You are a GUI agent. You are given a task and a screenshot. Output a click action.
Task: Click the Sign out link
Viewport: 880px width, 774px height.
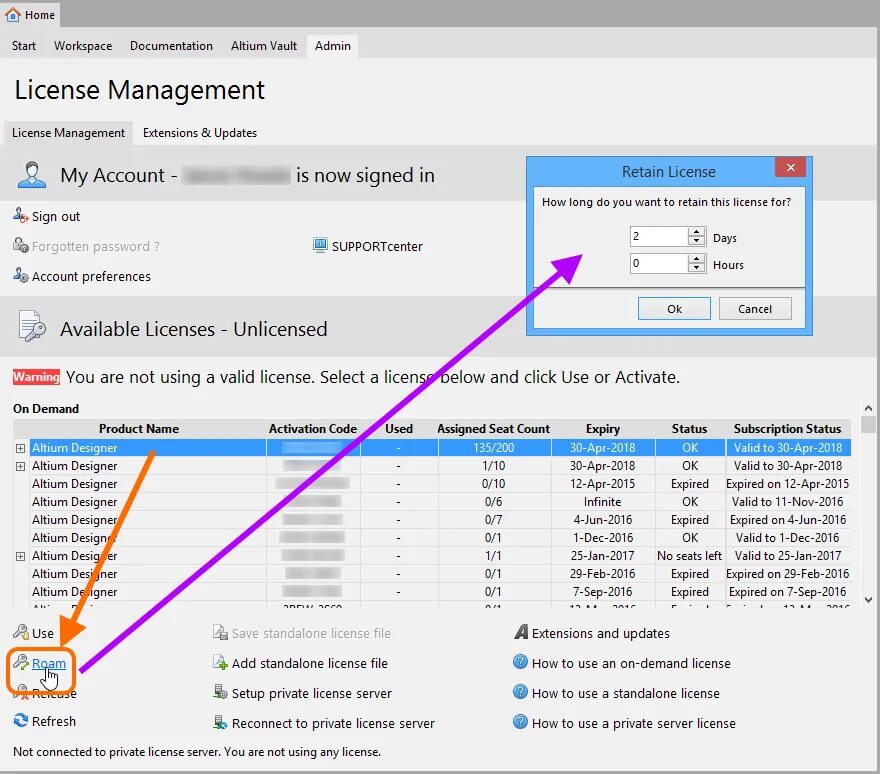coord(56,217)
